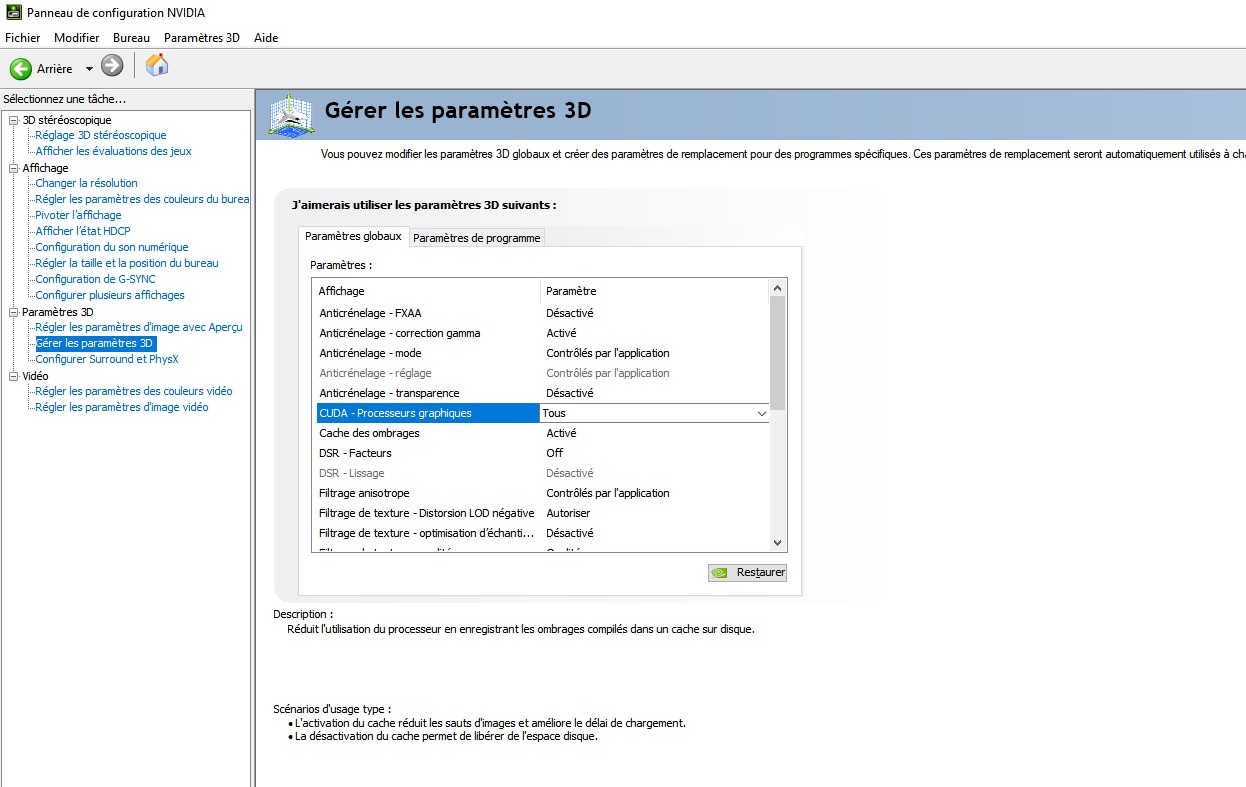The height and width of the screenshot is (787, 1246).
Task: Open Changer la résolution task
Action: pos(86,183)
